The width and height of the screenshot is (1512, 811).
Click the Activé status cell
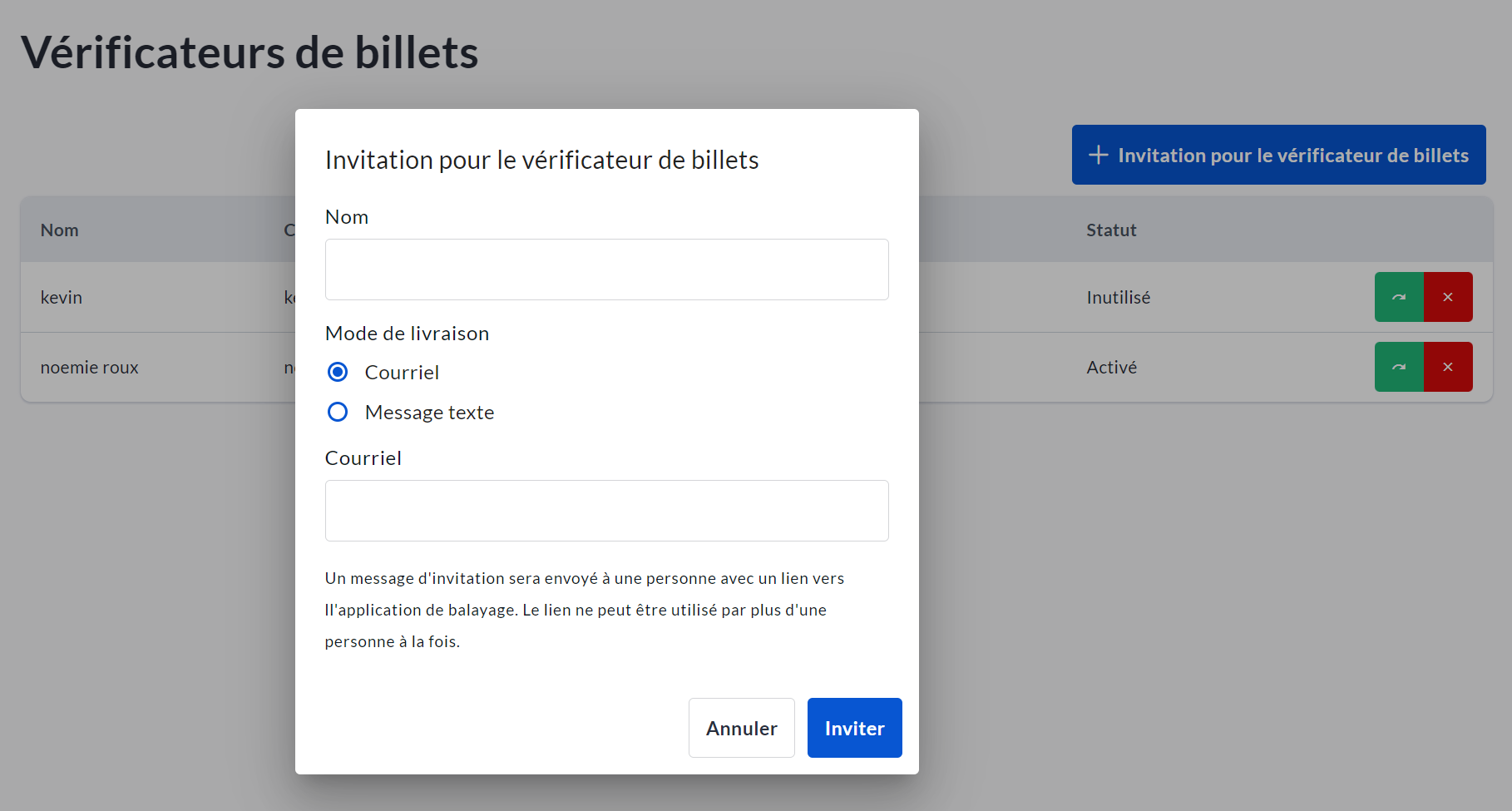1111,368
